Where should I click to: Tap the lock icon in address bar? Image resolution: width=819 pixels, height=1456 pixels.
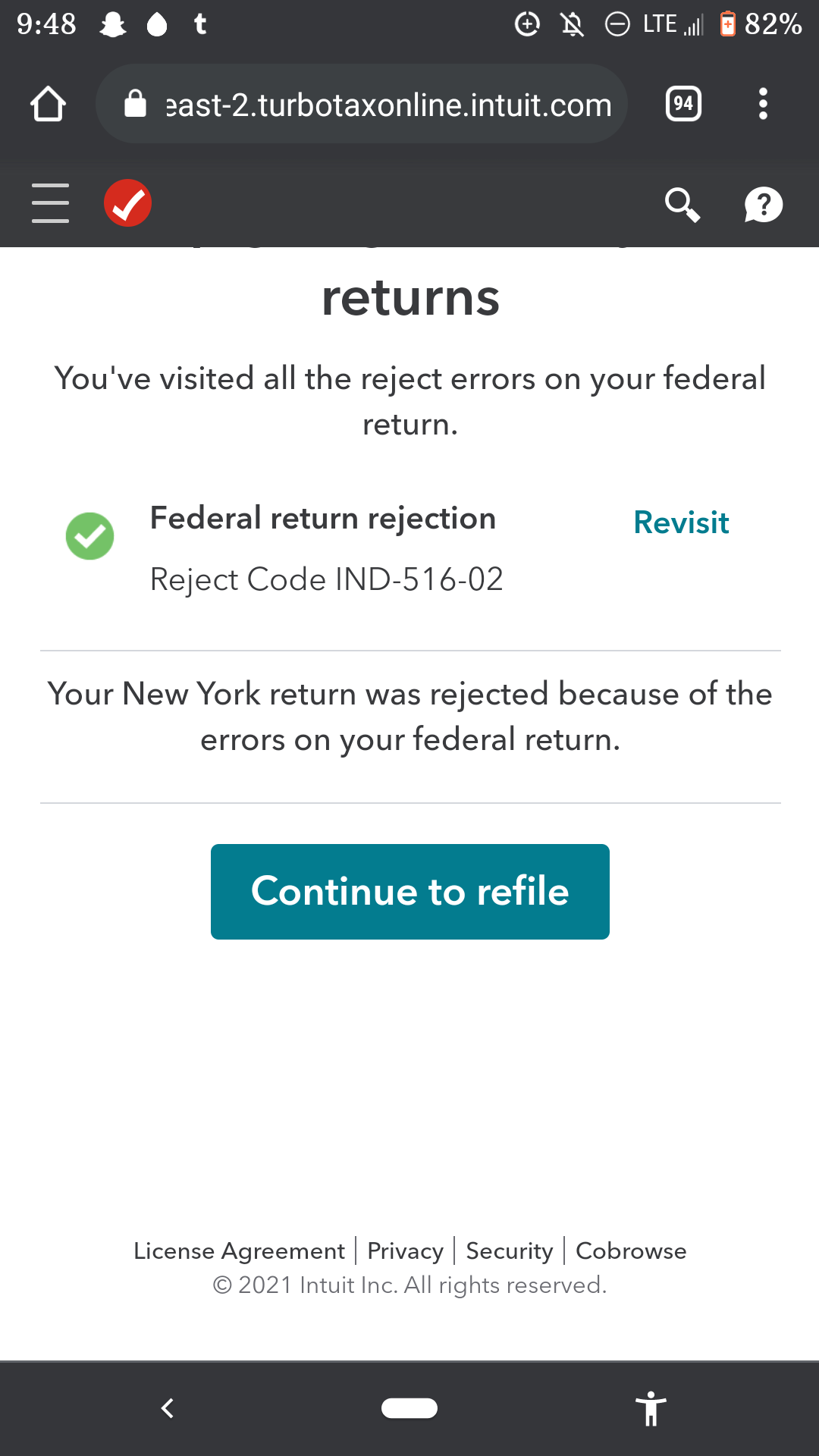coord(135,104)
